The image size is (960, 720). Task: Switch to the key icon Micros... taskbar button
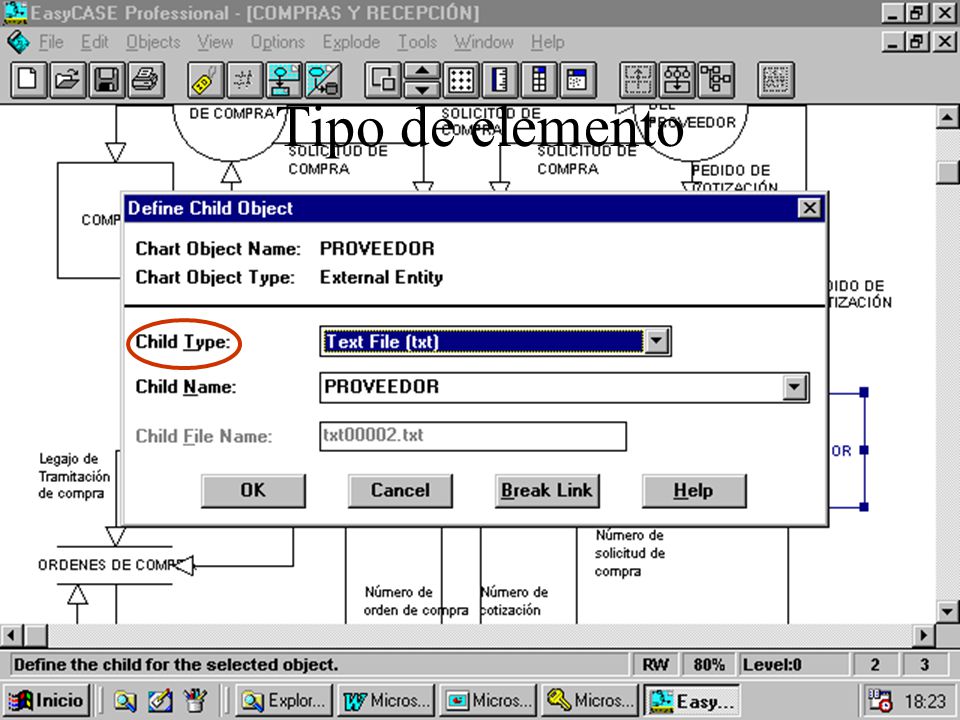tap(590, 700)
